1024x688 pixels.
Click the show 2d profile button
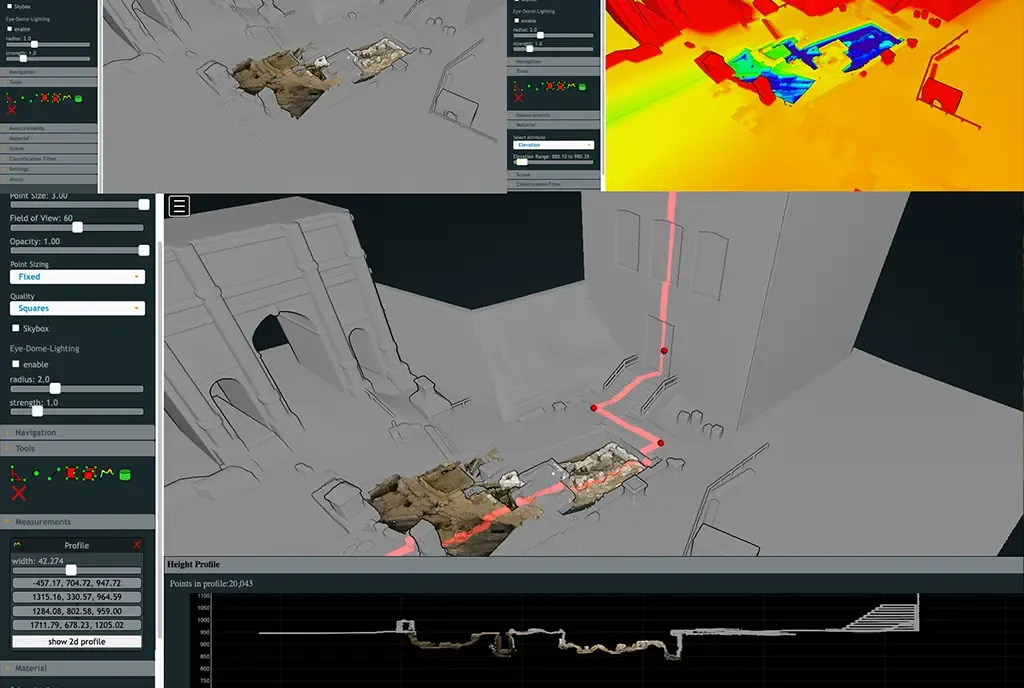[76, 642]
